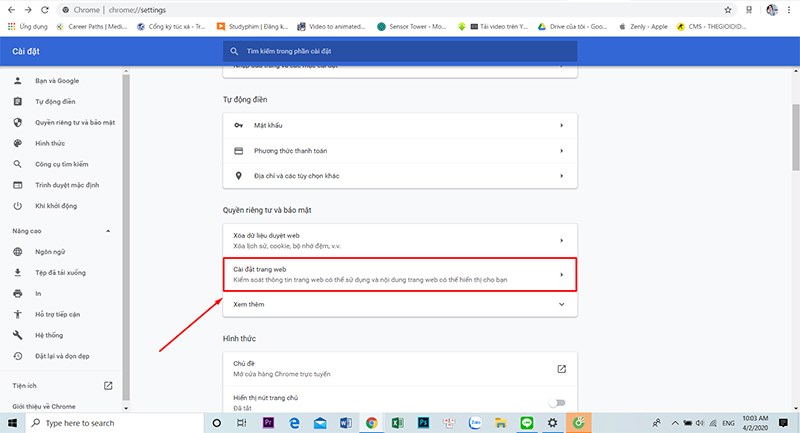Image resolution: width=800 pixels, height=433 pixels.
Task: Expand the Xem thêm section
Action: tap(400, 304)
